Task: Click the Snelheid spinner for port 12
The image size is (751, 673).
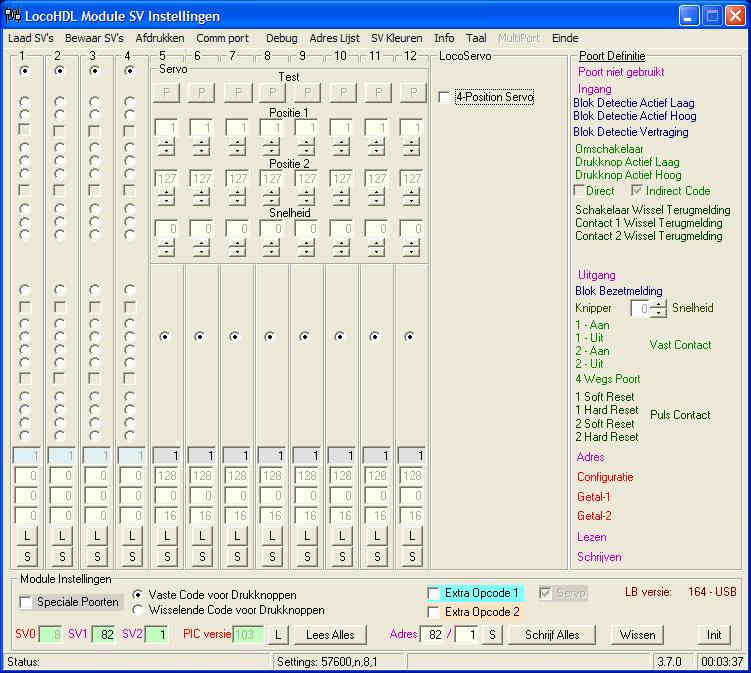Action: click(411, 248)
